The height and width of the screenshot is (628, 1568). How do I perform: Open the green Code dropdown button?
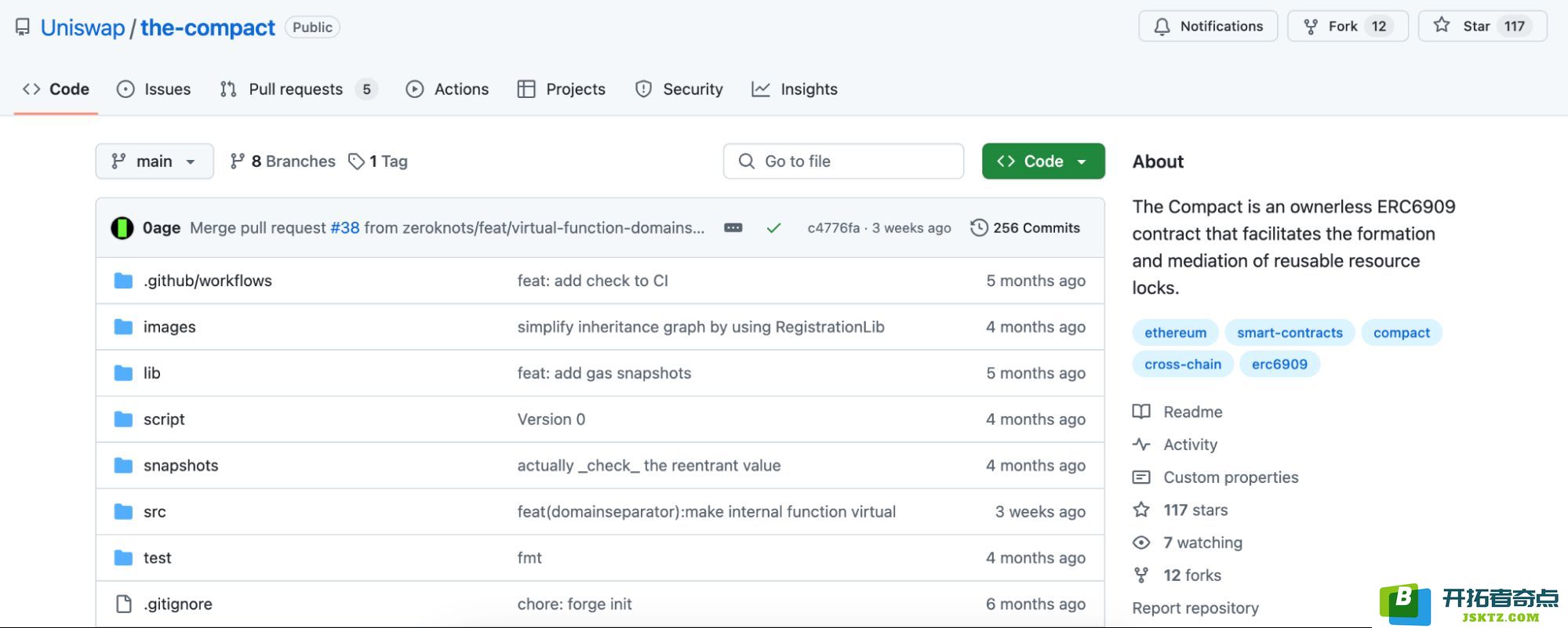tap(1043, 161)
